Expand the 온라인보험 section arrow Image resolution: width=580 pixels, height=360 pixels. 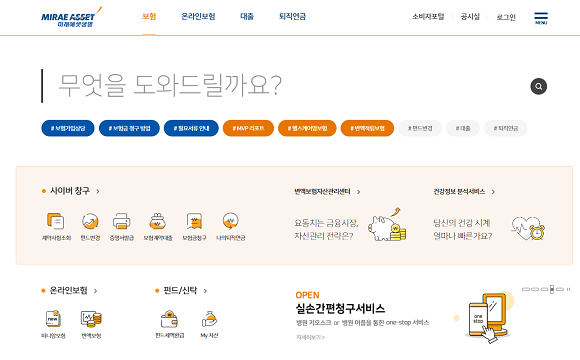pyautogui.click(x=95, y=291)
